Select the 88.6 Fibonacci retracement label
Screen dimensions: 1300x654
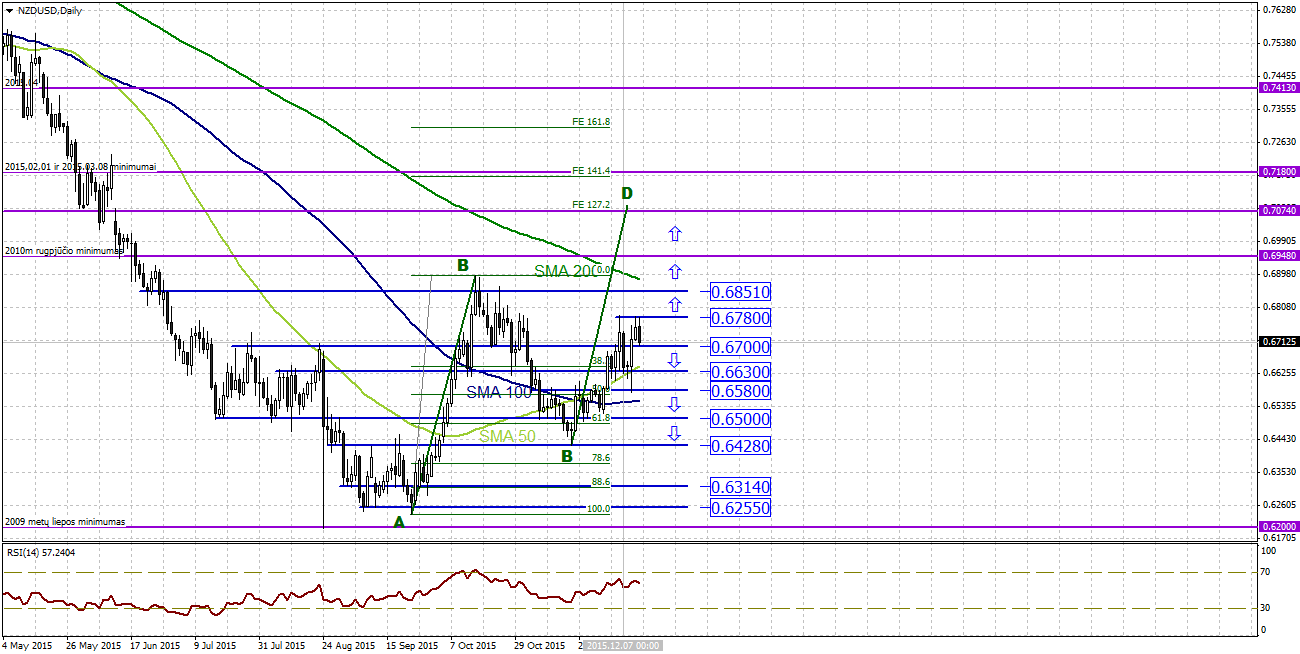pyautogui.click(x=601, y=482)
